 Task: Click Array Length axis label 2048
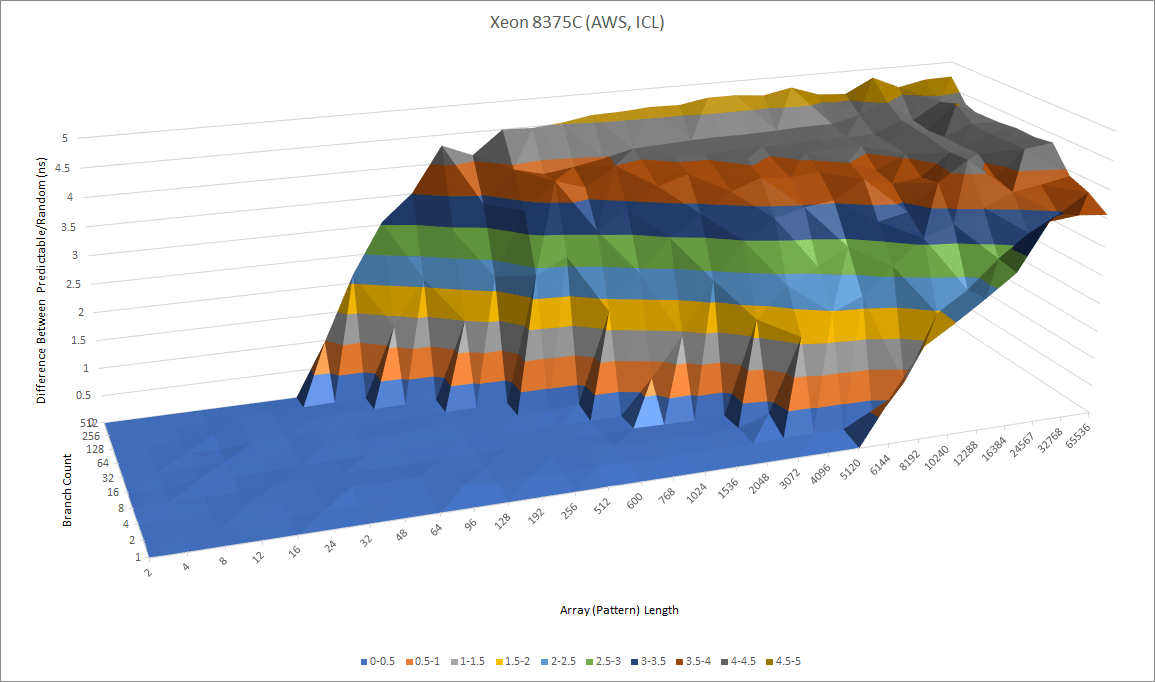(x=759, y=482)
